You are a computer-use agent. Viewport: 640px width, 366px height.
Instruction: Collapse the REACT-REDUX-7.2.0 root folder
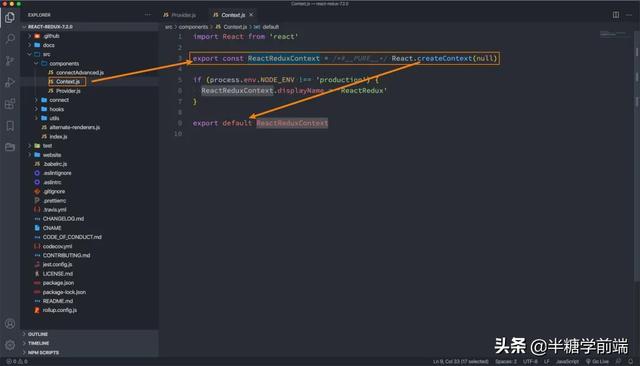coord(89,27)
